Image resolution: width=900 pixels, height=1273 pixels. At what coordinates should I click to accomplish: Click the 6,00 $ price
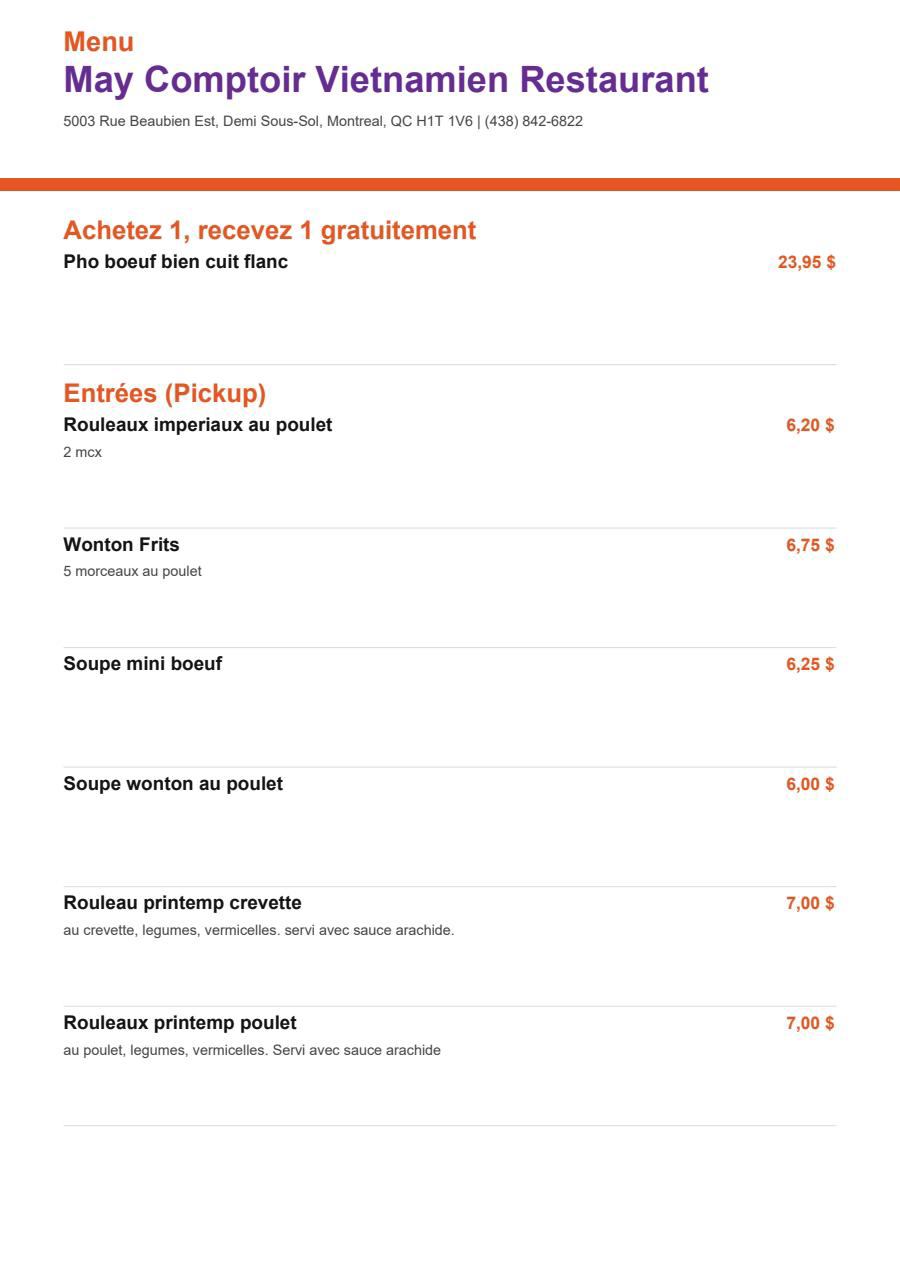point(810,784)
